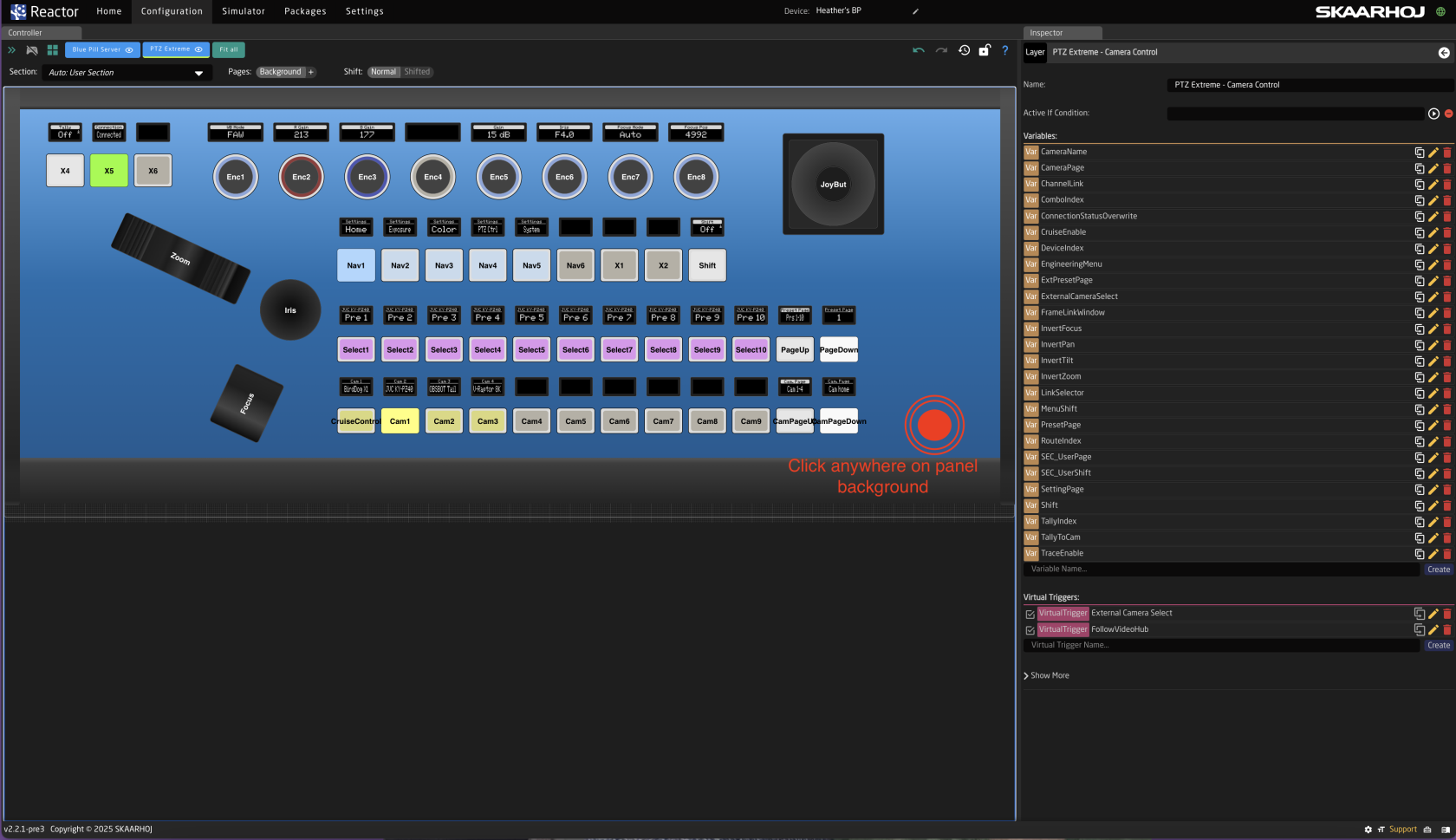Edit the DeviceIndex variable

pyautogui.click(x=1433, y=249)
